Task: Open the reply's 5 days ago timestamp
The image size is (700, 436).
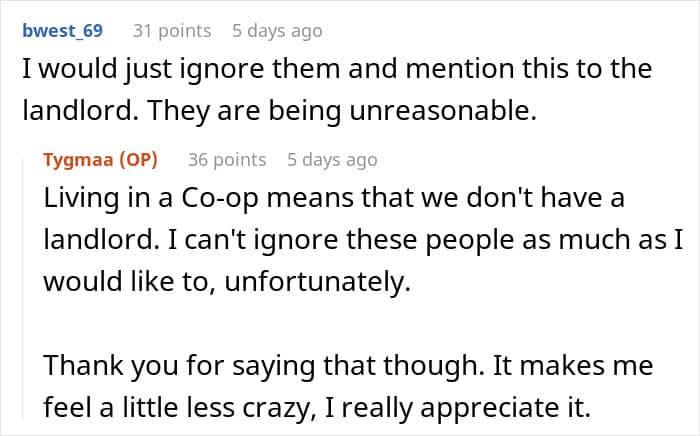Action: (x=332, y=160)
